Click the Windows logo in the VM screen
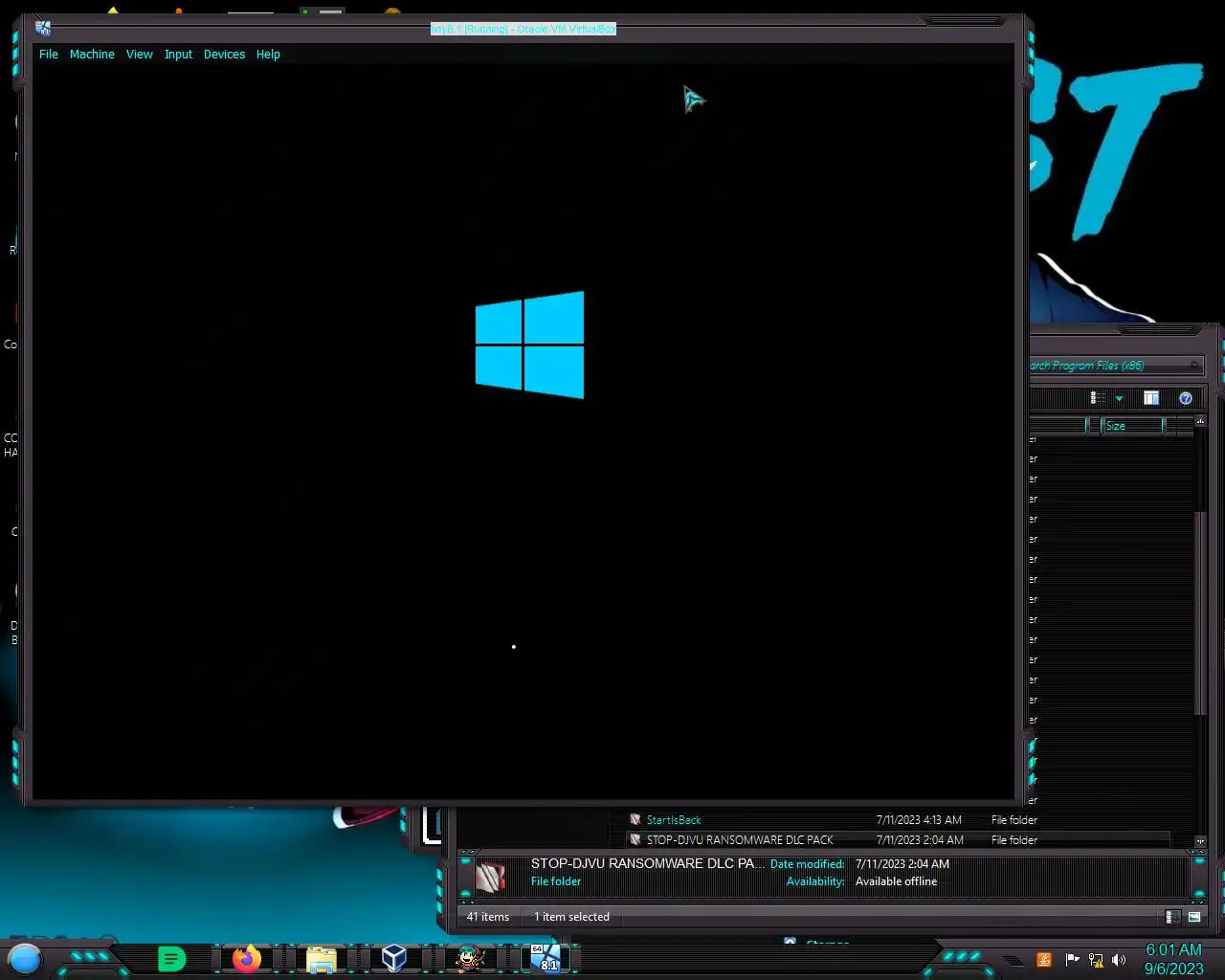Viewport: 1225px width, 980px height. 529,345
